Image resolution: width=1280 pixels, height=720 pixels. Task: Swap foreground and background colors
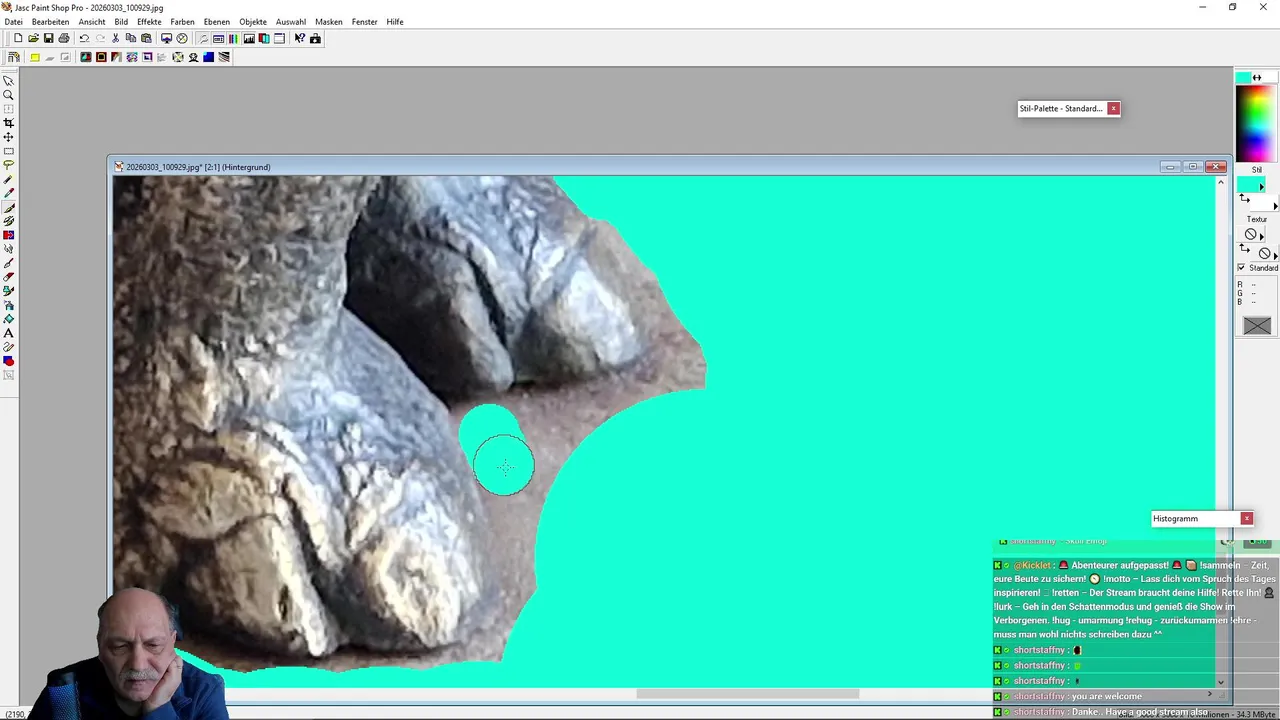pyautogui.click(x=1257, y=77)
